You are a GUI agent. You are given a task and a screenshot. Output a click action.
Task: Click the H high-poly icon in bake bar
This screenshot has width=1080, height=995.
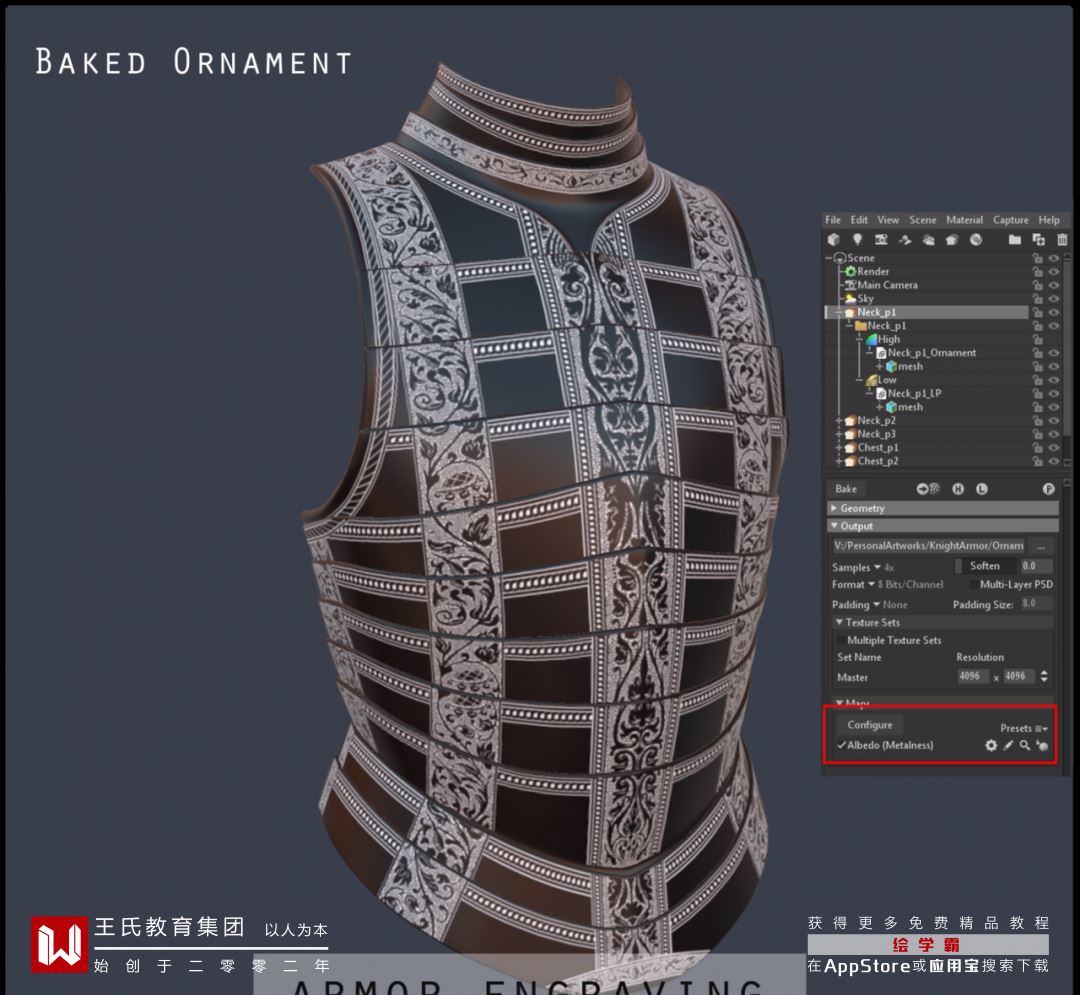coord(958,489)
